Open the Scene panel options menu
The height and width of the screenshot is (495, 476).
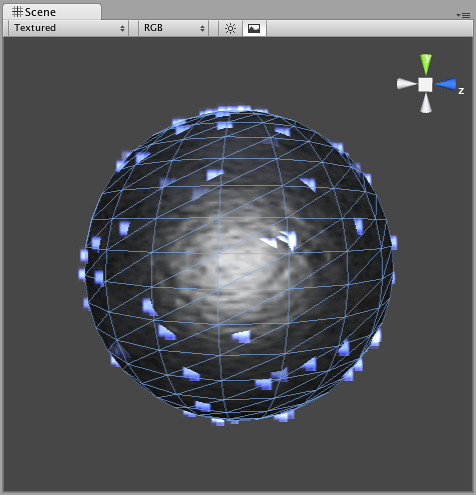tap(463, 15)
